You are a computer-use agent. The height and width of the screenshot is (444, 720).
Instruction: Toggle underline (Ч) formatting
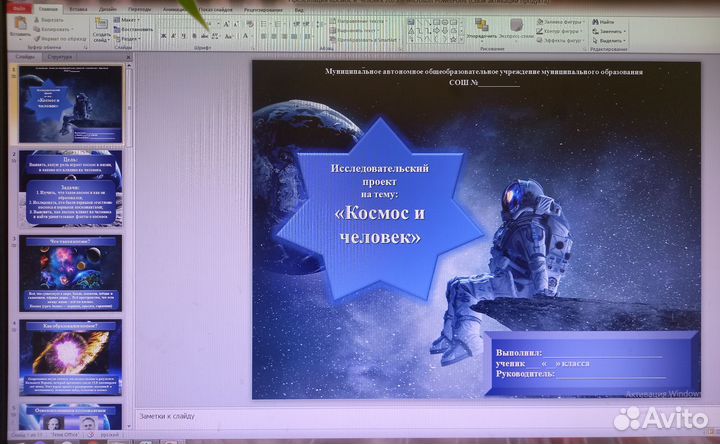pyautogui.click(x=184, y=35)
